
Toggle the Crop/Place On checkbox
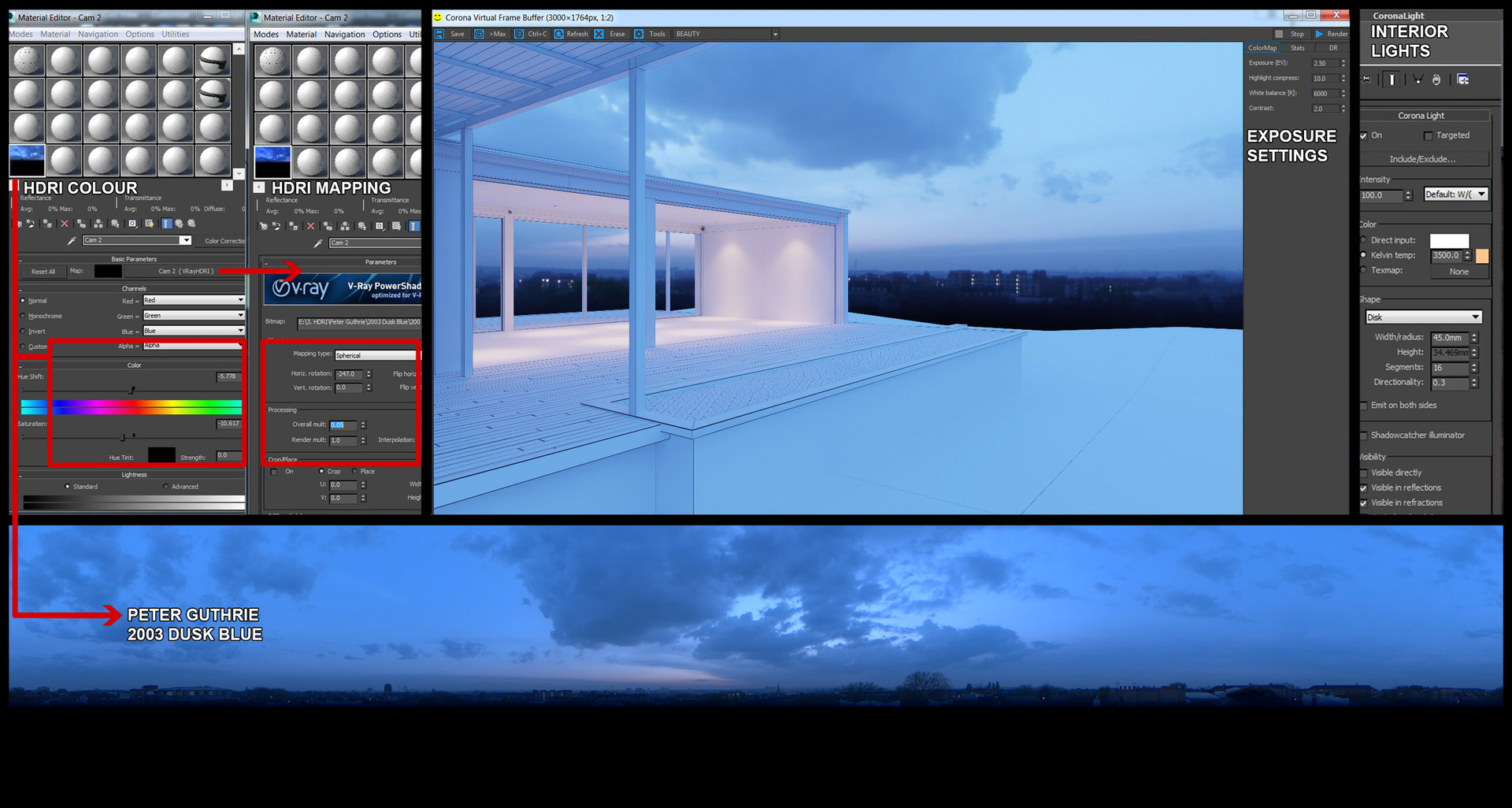pyautogui.click(x=274, y=472)
